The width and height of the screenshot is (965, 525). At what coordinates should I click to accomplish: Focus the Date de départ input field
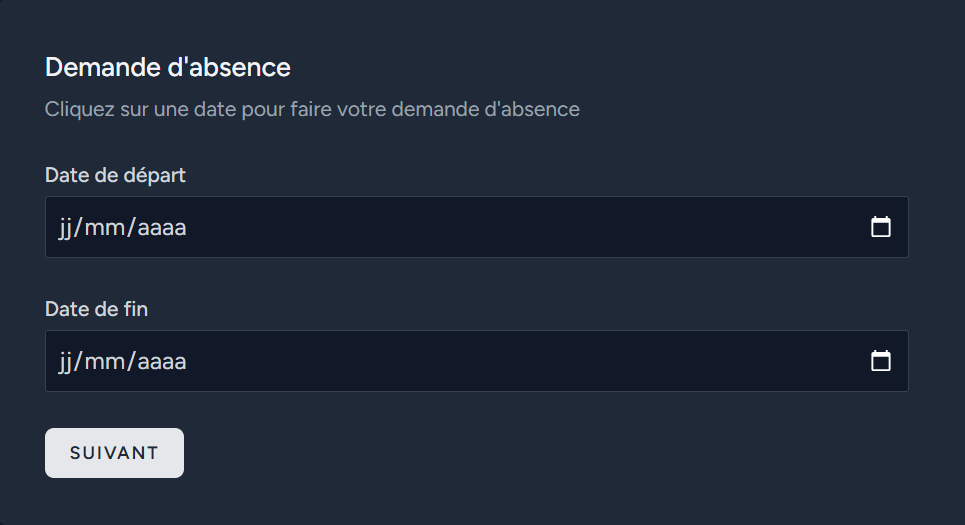476,227
